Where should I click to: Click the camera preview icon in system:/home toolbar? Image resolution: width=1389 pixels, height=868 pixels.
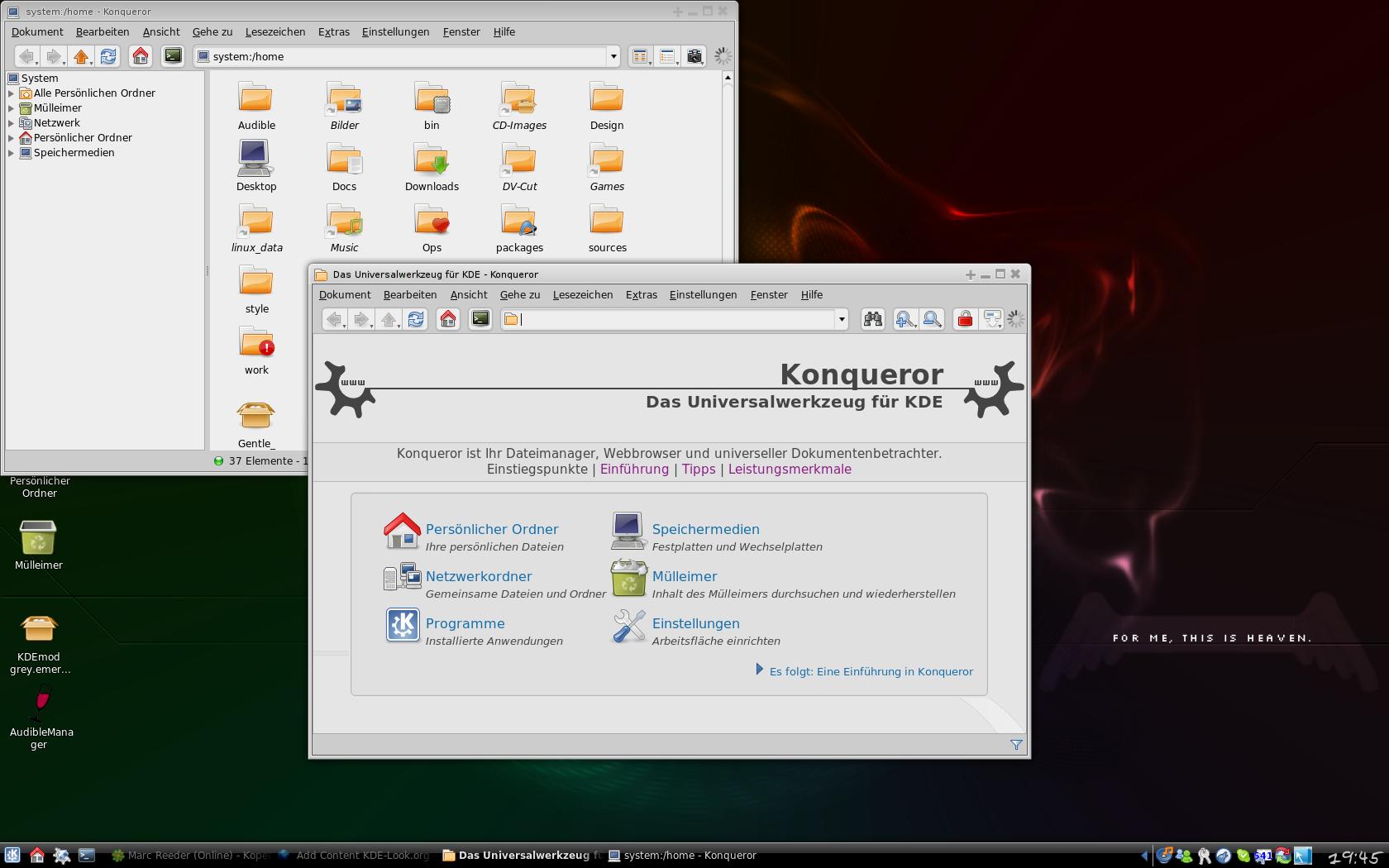[694, 56]
